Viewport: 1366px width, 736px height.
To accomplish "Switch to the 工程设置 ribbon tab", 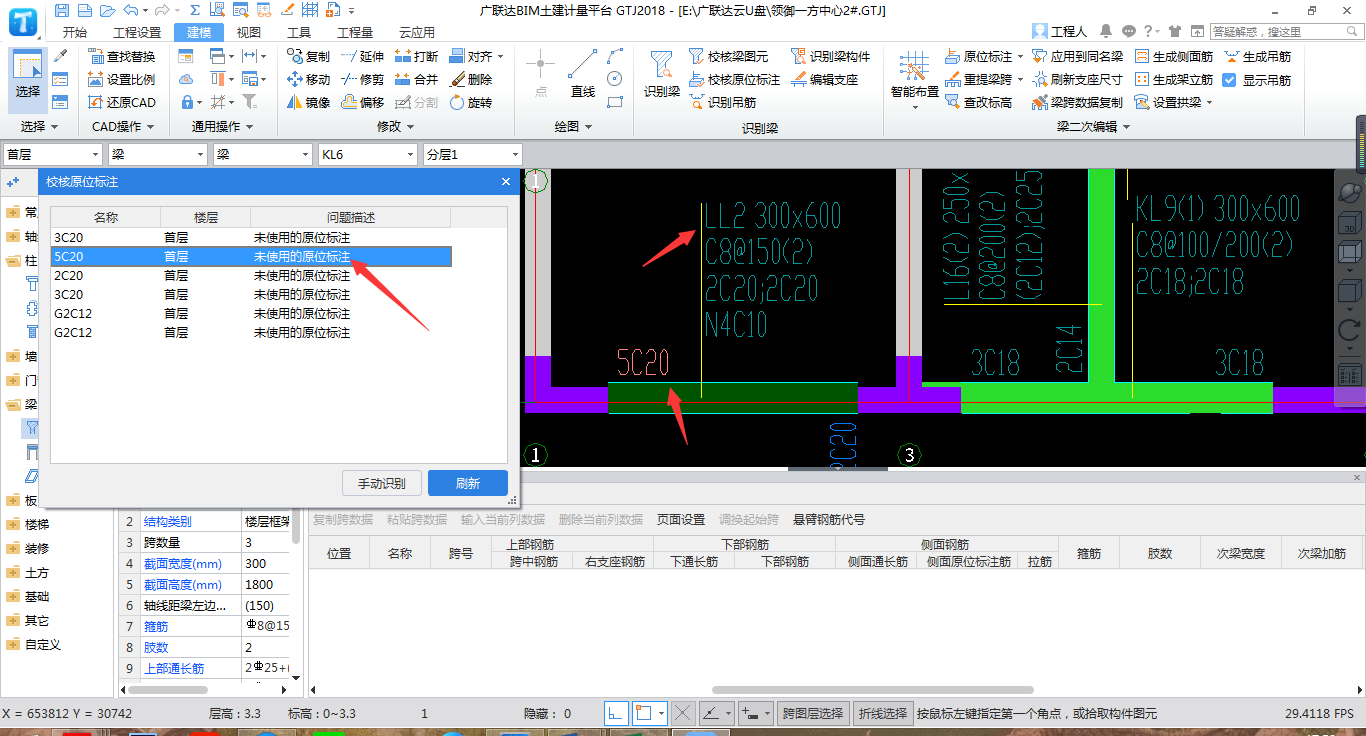I will coord(137,32).
